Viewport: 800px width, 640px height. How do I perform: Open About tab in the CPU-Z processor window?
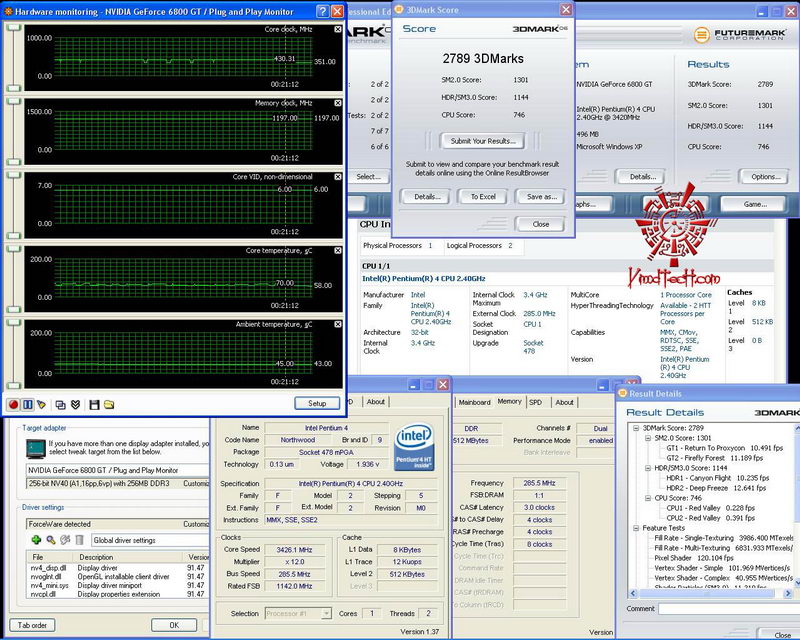point(376,402)
